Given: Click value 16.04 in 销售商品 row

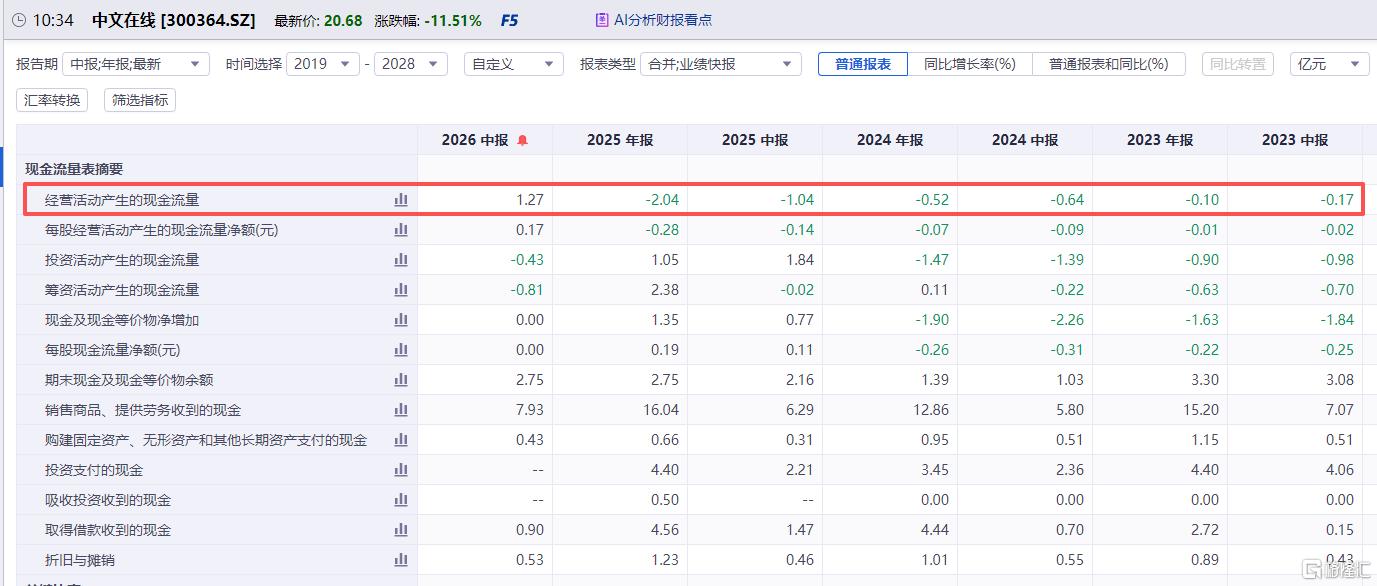Looking at the screenshot, I should tap(662, 410).
